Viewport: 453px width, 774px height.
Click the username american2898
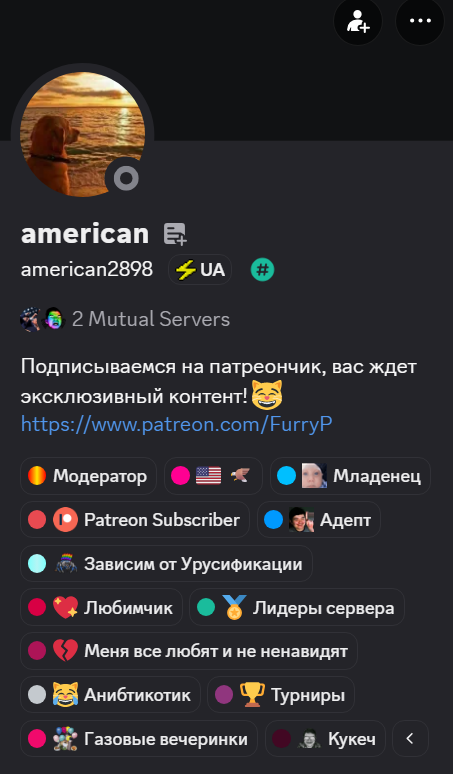(87, 270)
